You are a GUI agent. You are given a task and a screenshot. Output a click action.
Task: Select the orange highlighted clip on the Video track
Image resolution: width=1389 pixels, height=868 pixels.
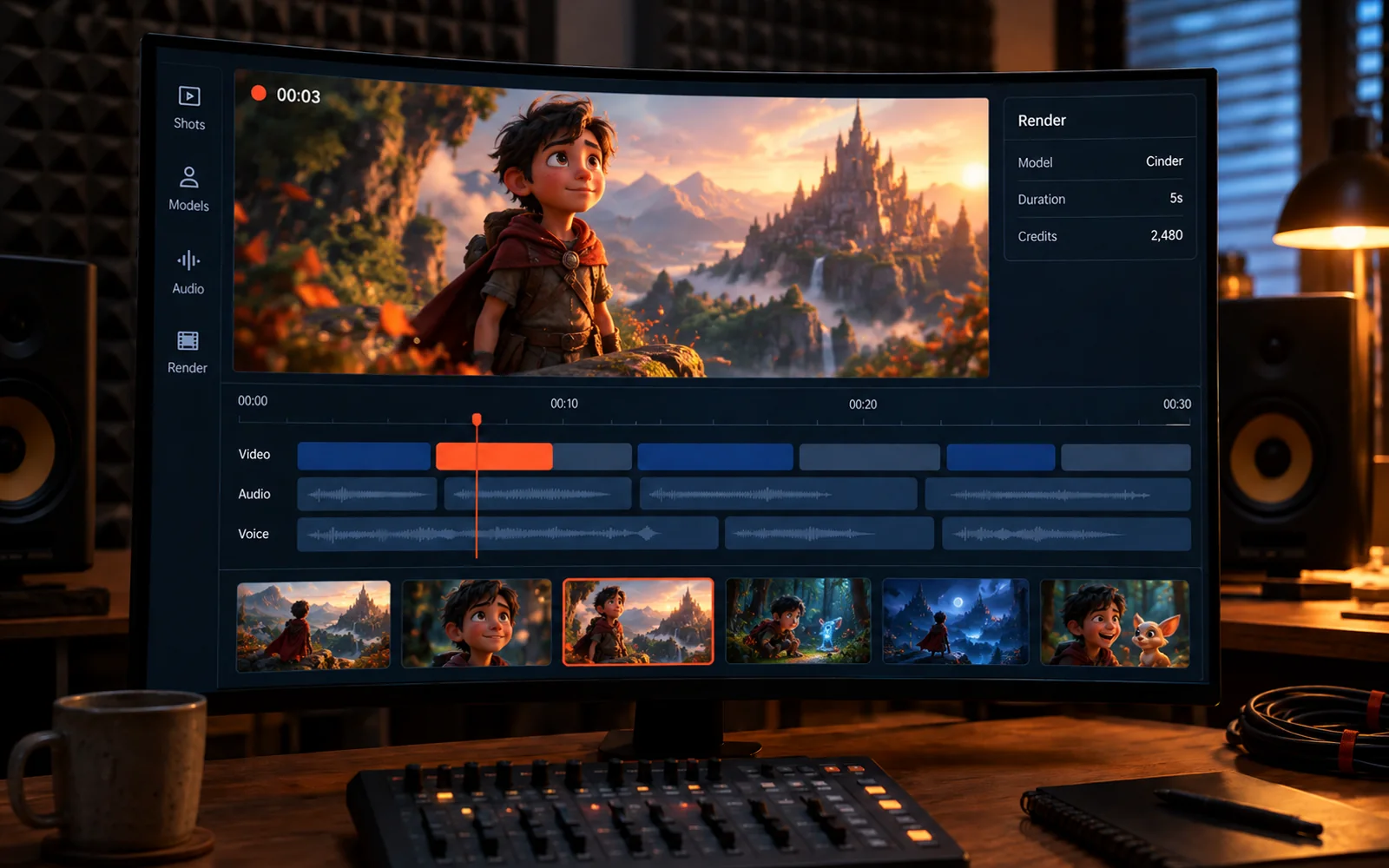tap(494, 457)
